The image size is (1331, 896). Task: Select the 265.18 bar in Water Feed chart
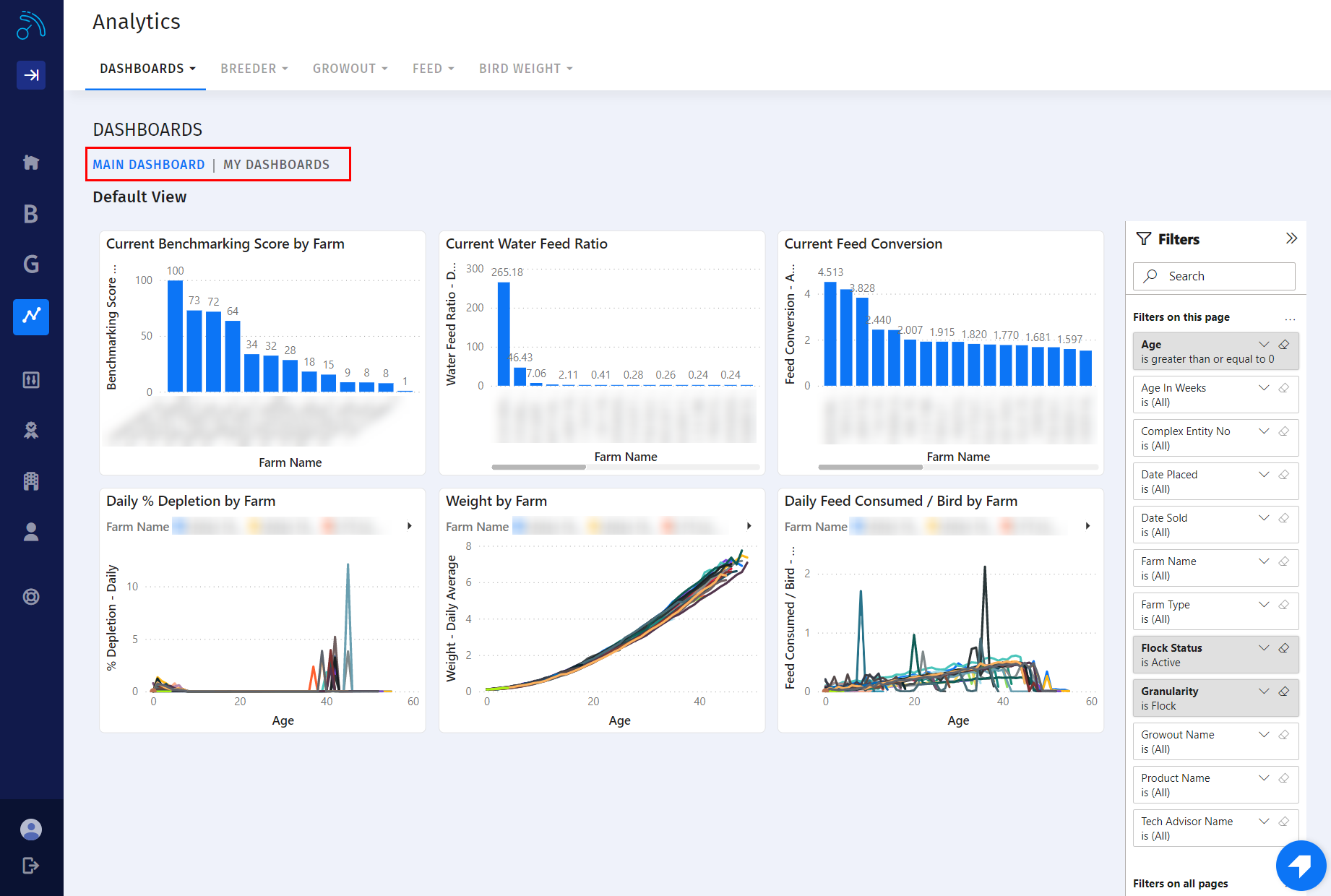(504, 334)
